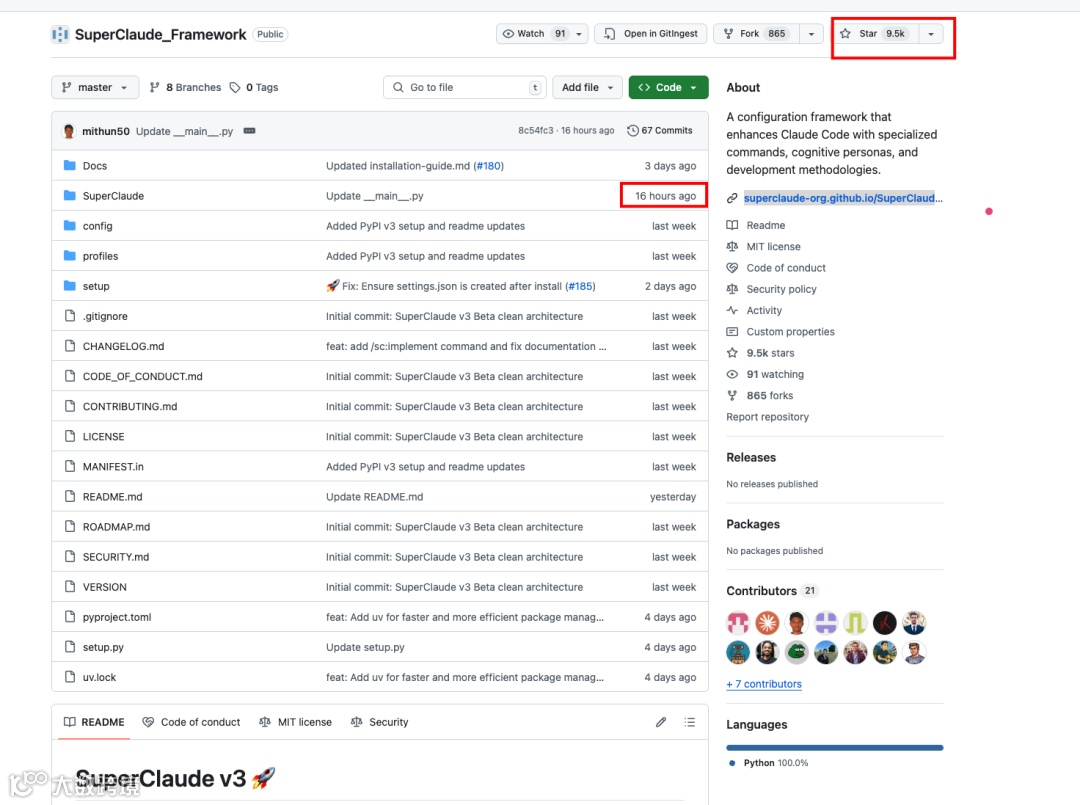The image size is (1080, 805).
Task: View the 9.5k stars list
Action: 770,353
